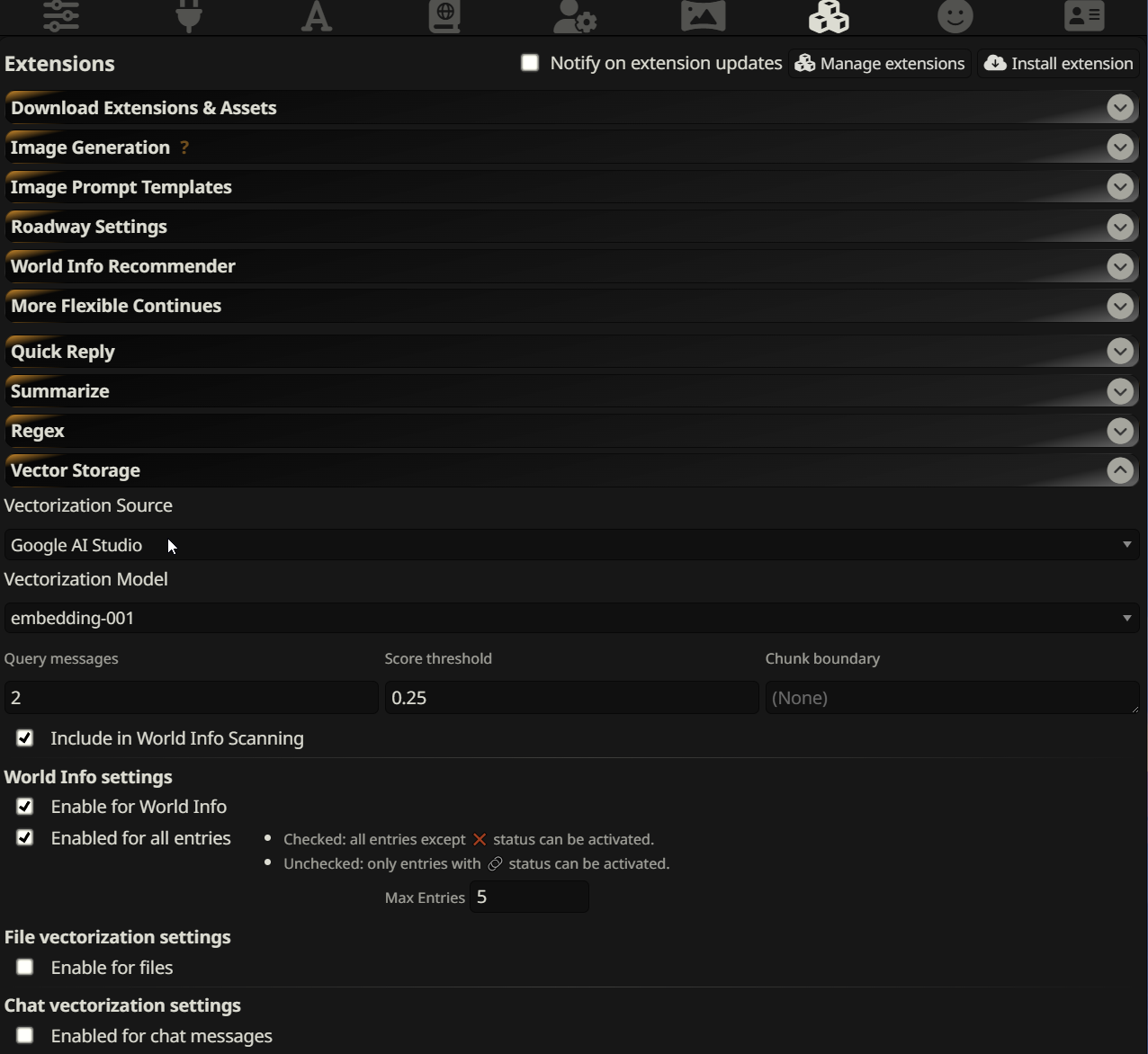Viewport: 1148px width, 1054px height.
Task: Open Backgrounds image panel icon
Action: (703, 16)
